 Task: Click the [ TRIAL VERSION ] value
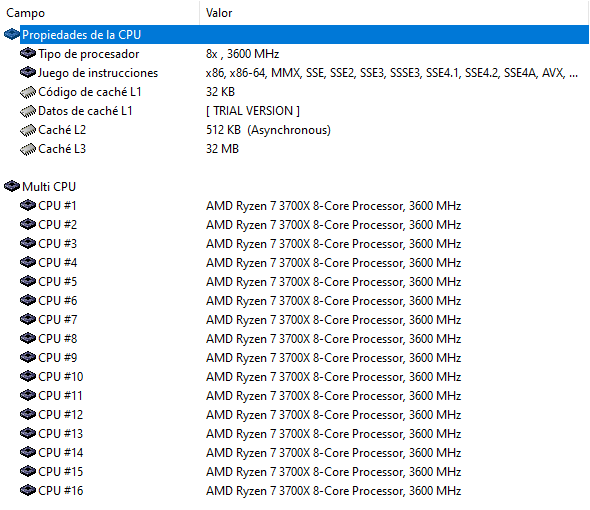(x=253, y=111)
